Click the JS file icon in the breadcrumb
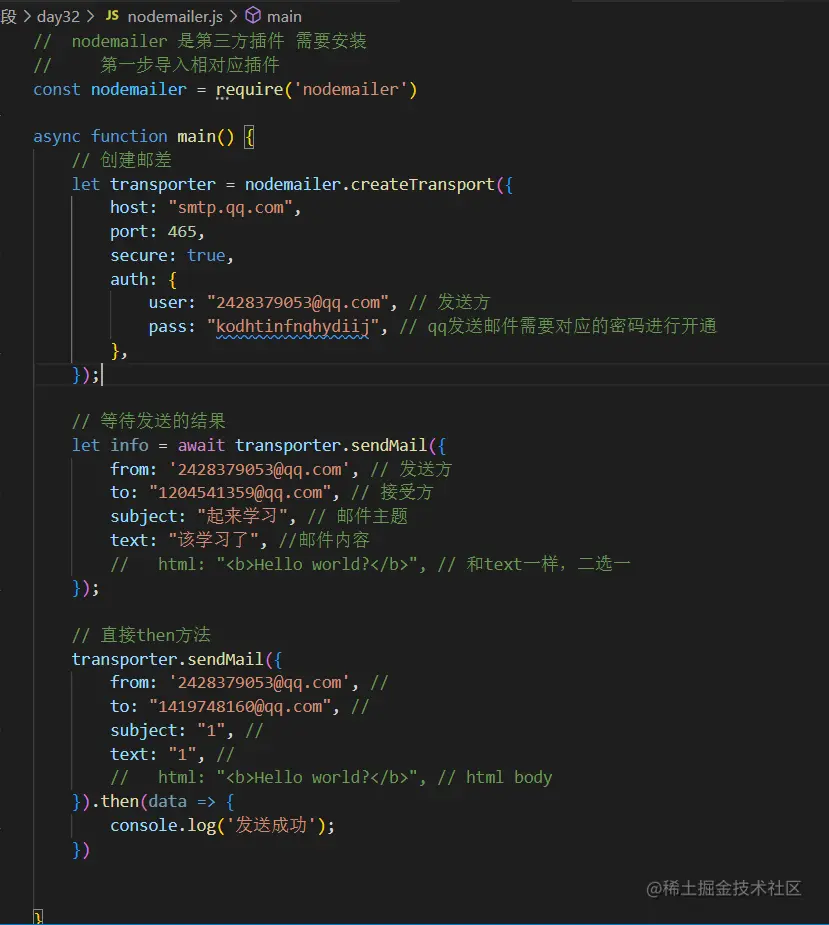Screen dimensions: 829x925 click(113, 16)
